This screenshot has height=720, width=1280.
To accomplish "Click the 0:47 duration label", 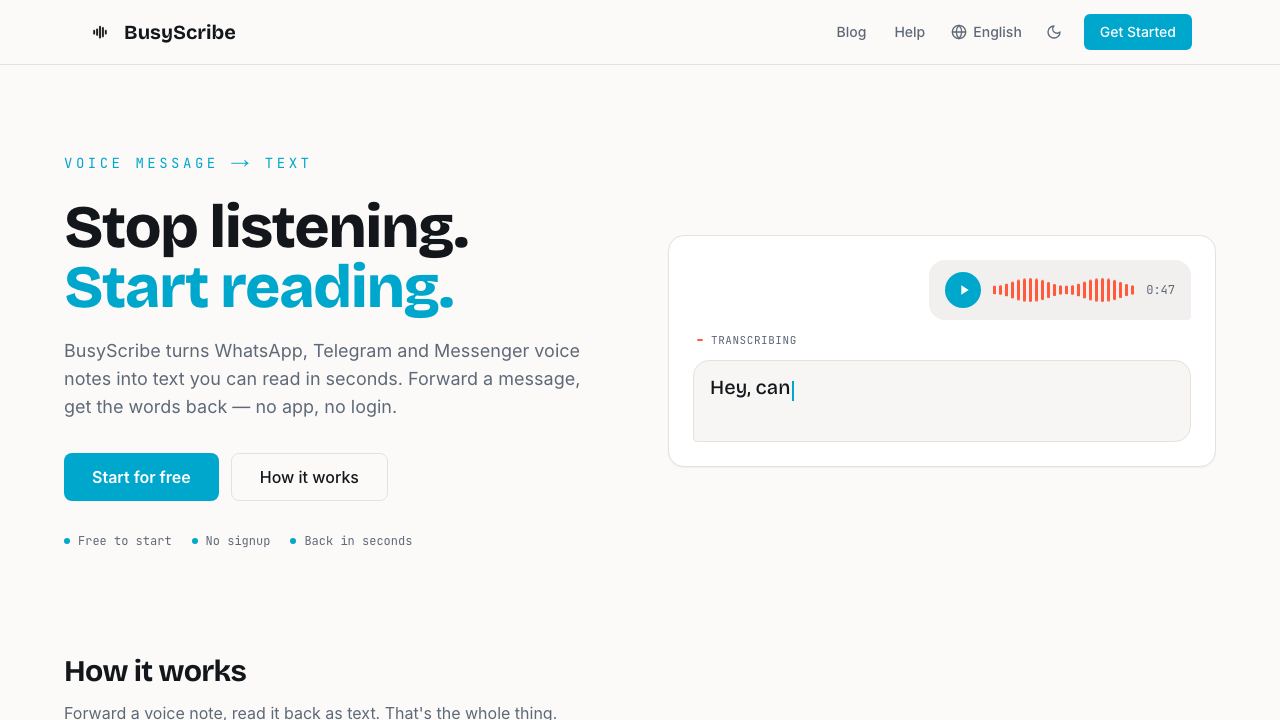I will click(1160, 290).
